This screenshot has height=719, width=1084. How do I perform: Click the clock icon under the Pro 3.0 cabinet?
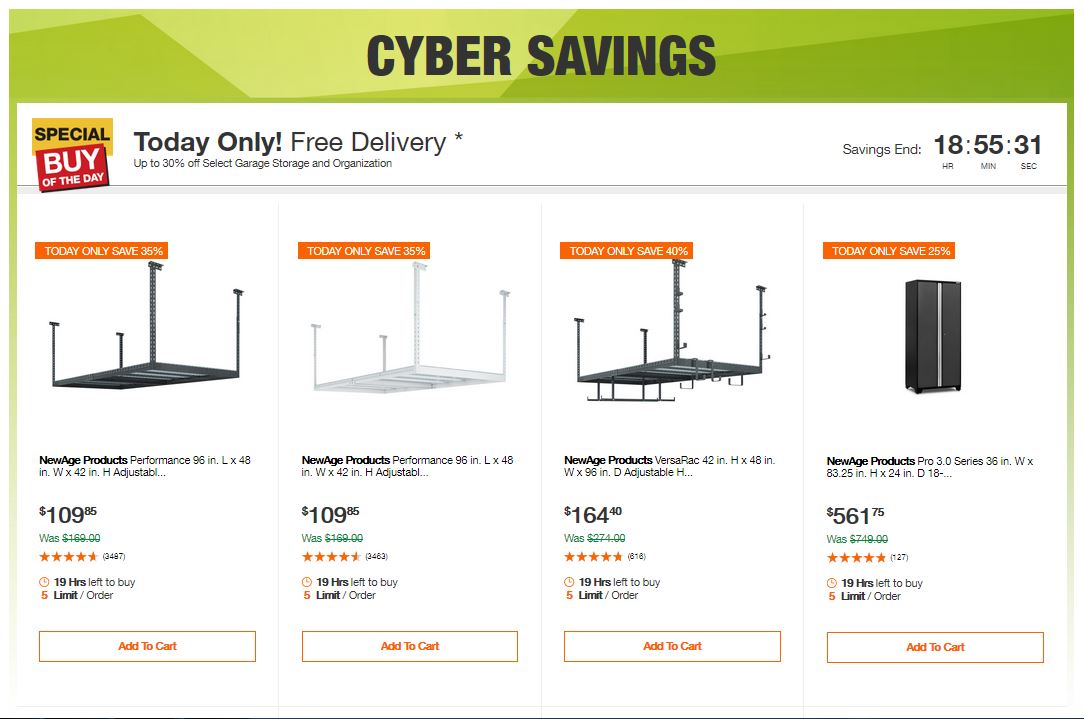point(832,583)
